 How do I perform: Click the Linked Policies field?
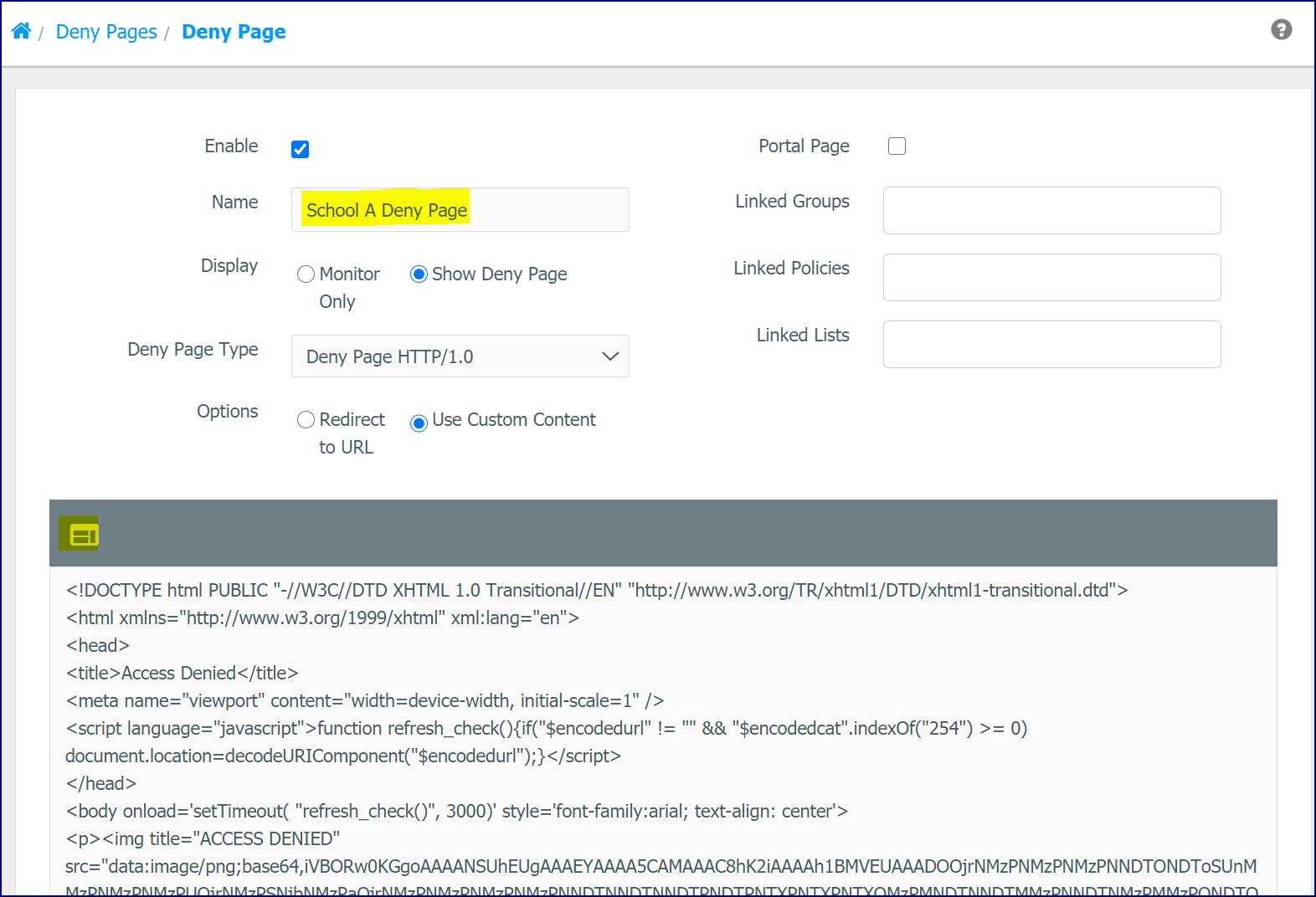(x=1051, y=277)
